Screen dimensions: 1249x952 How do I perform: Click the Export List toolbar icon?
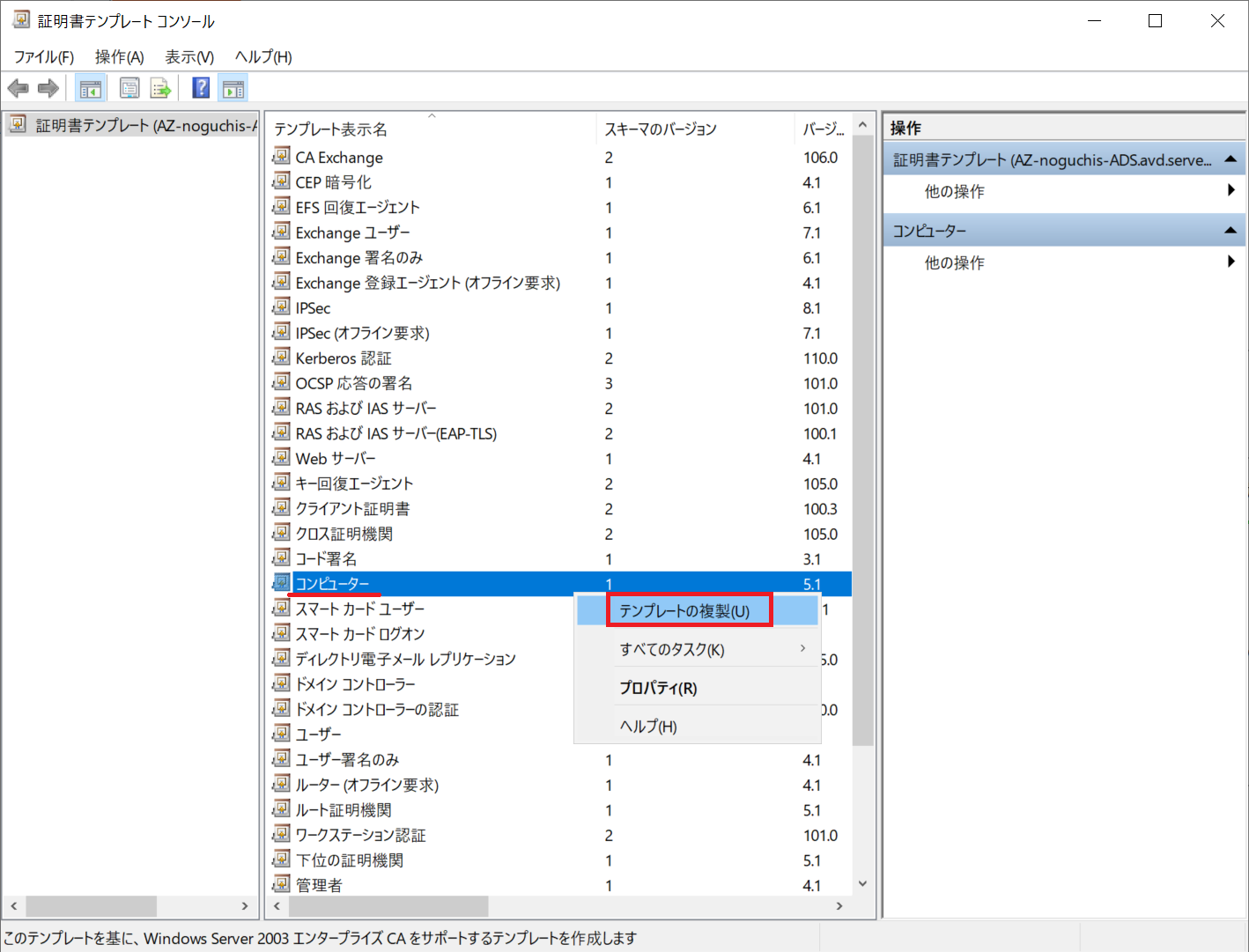[x=159, y=88]
